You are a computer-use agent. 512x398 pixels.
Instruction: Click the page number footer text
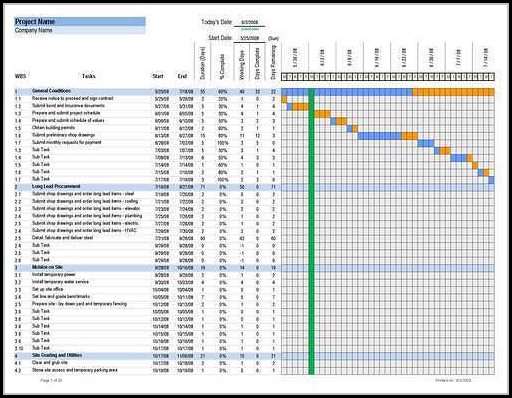tap(51, 380)
